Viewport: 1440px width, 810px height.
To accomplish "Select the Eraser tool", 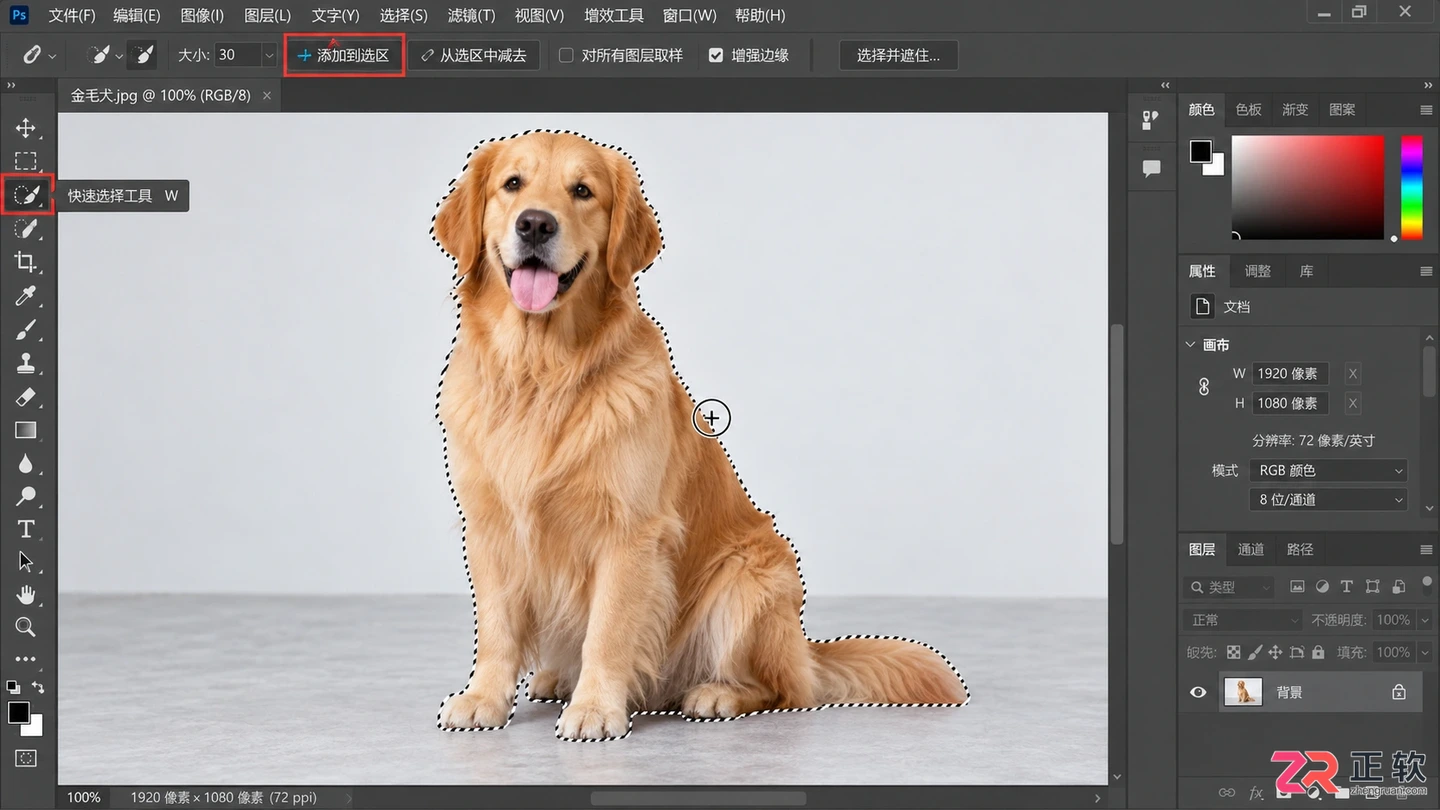I will click(26, 397).
